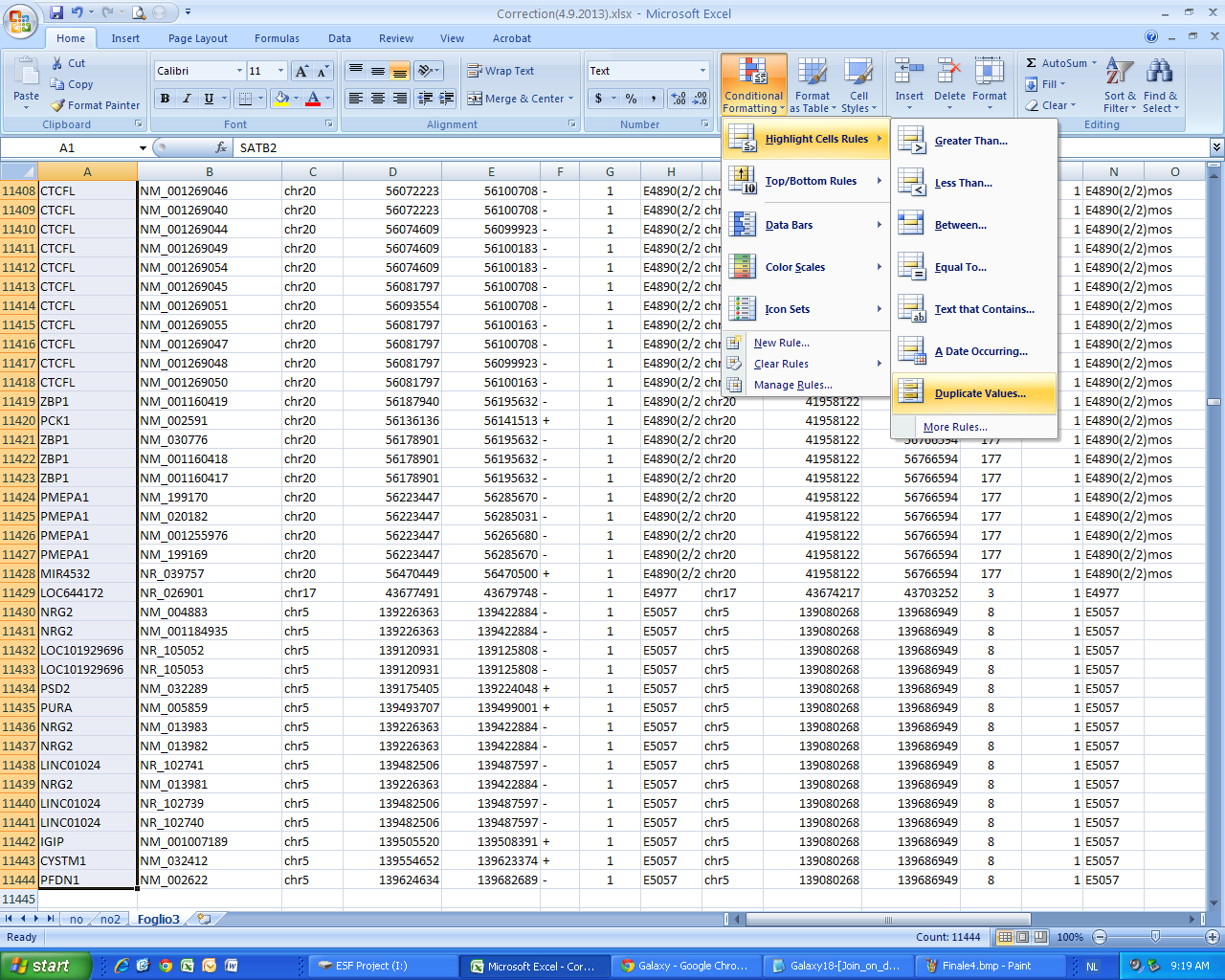Click the zoom slider in status bar
The image size is (1225, 980).
1155,937
